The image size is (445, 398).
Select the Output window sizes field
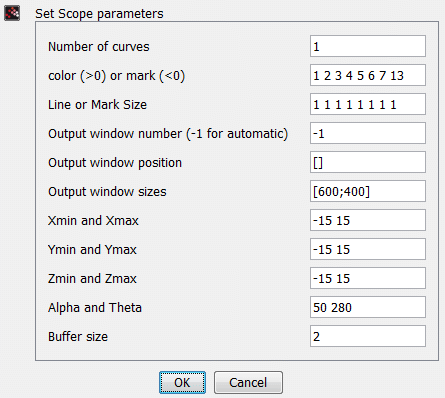pyautogui.click(x=368, y=191)
